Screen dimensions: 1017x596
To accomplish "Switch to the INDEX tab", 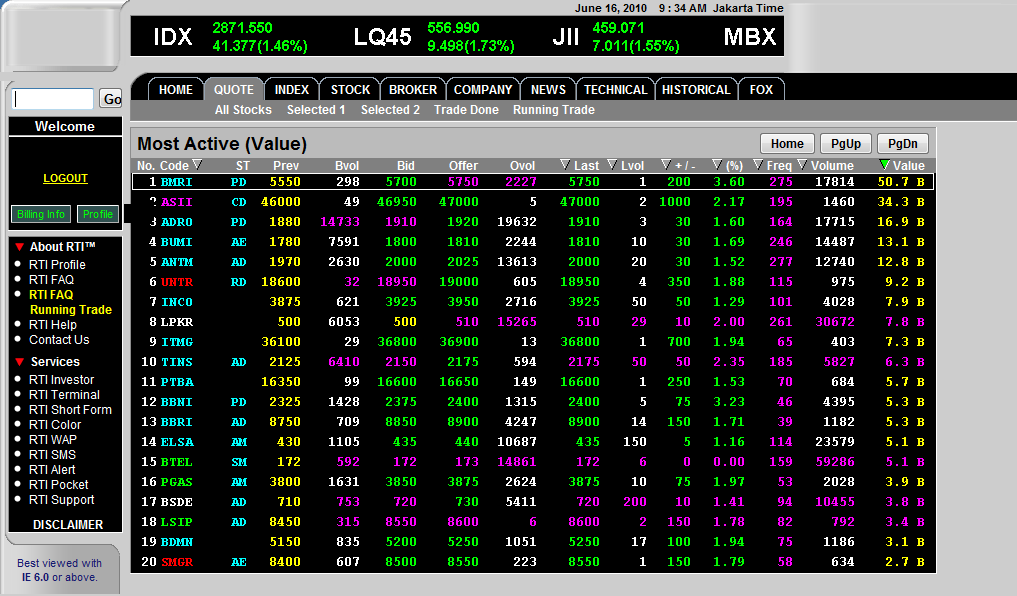I will [291, 89].
